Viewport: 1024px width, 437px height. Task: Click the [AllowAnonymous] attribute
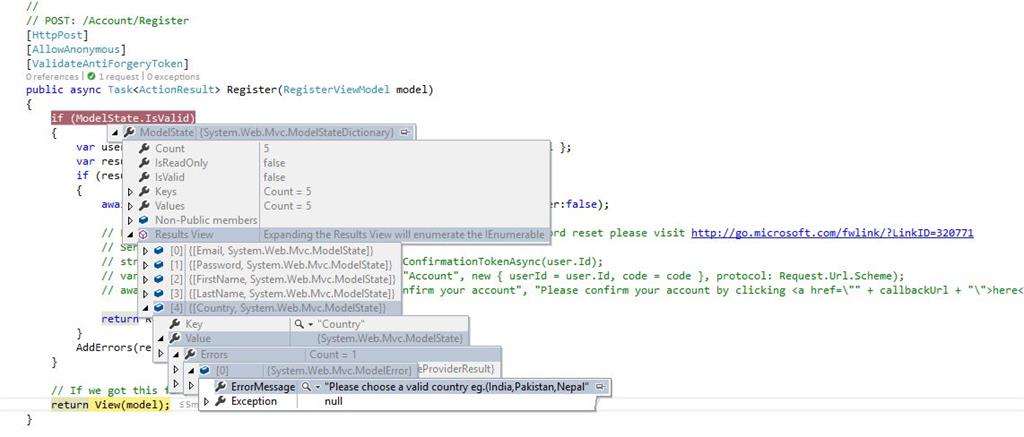click(x=76, y=49)
